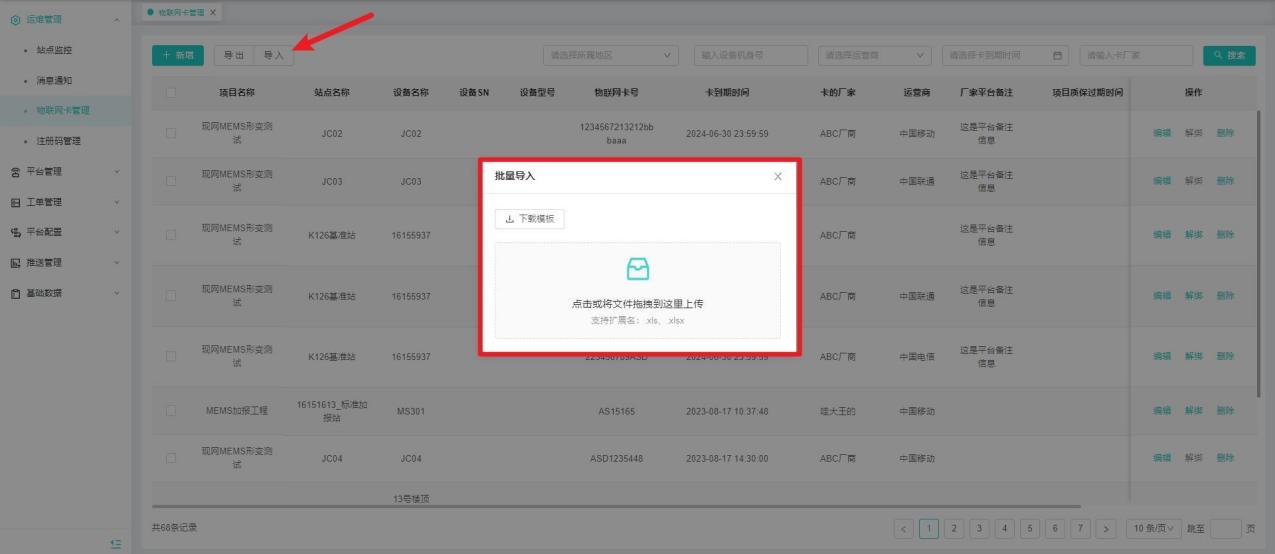1275x554 pixels.
Task: Close the 批量导入 dialog with X
Action: (778, 176)
